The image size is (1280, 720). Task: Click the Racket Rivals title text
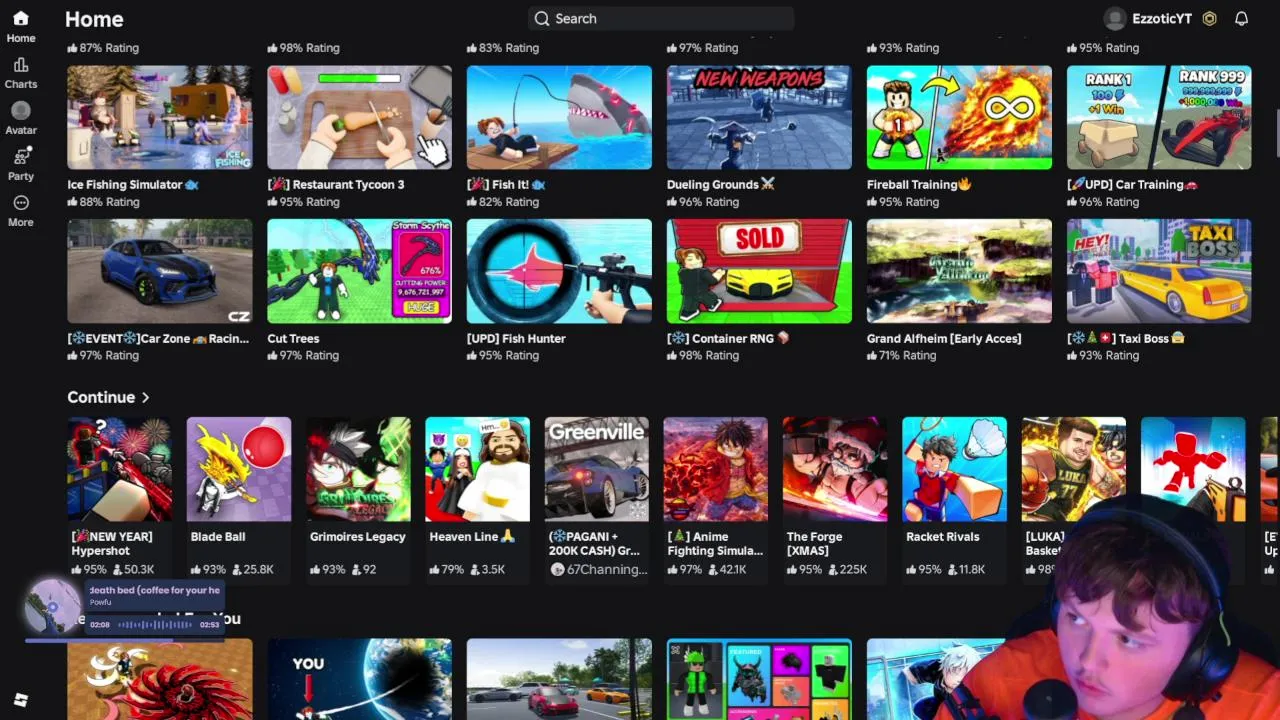click(x=942, y=537)
